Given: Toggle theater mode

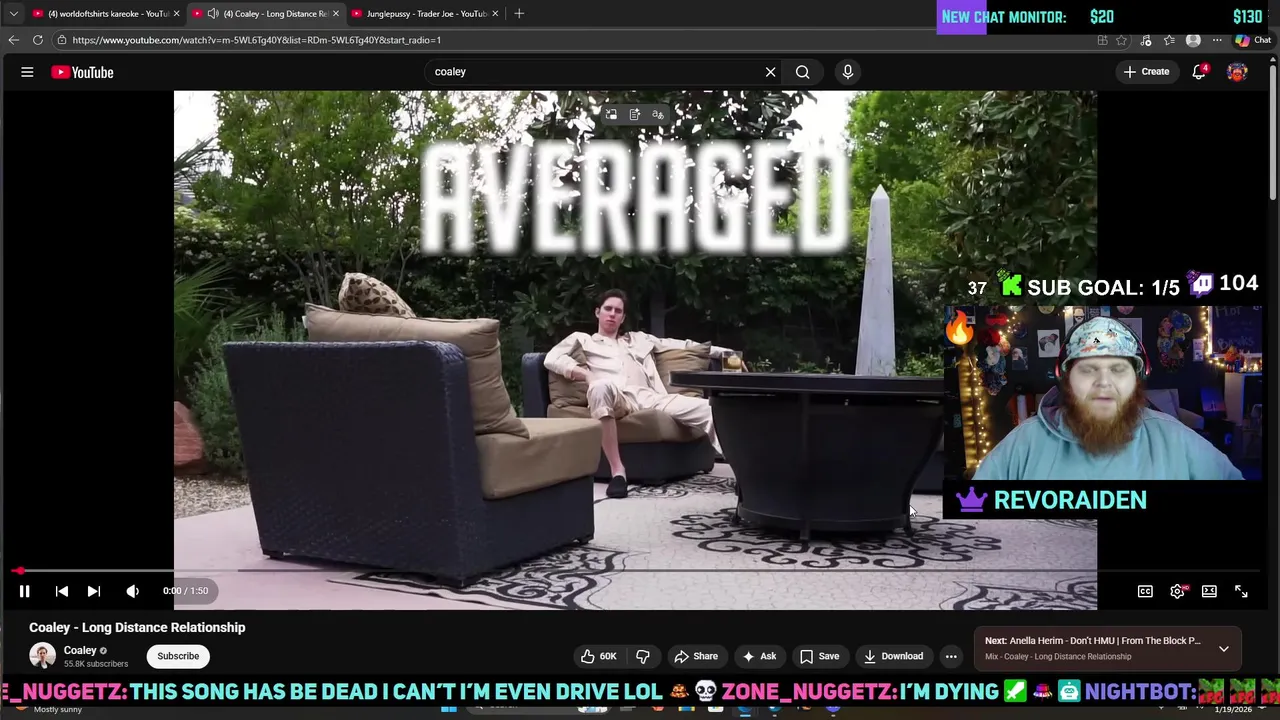Looking at the screenshot, I should [x=1209, y=591].
